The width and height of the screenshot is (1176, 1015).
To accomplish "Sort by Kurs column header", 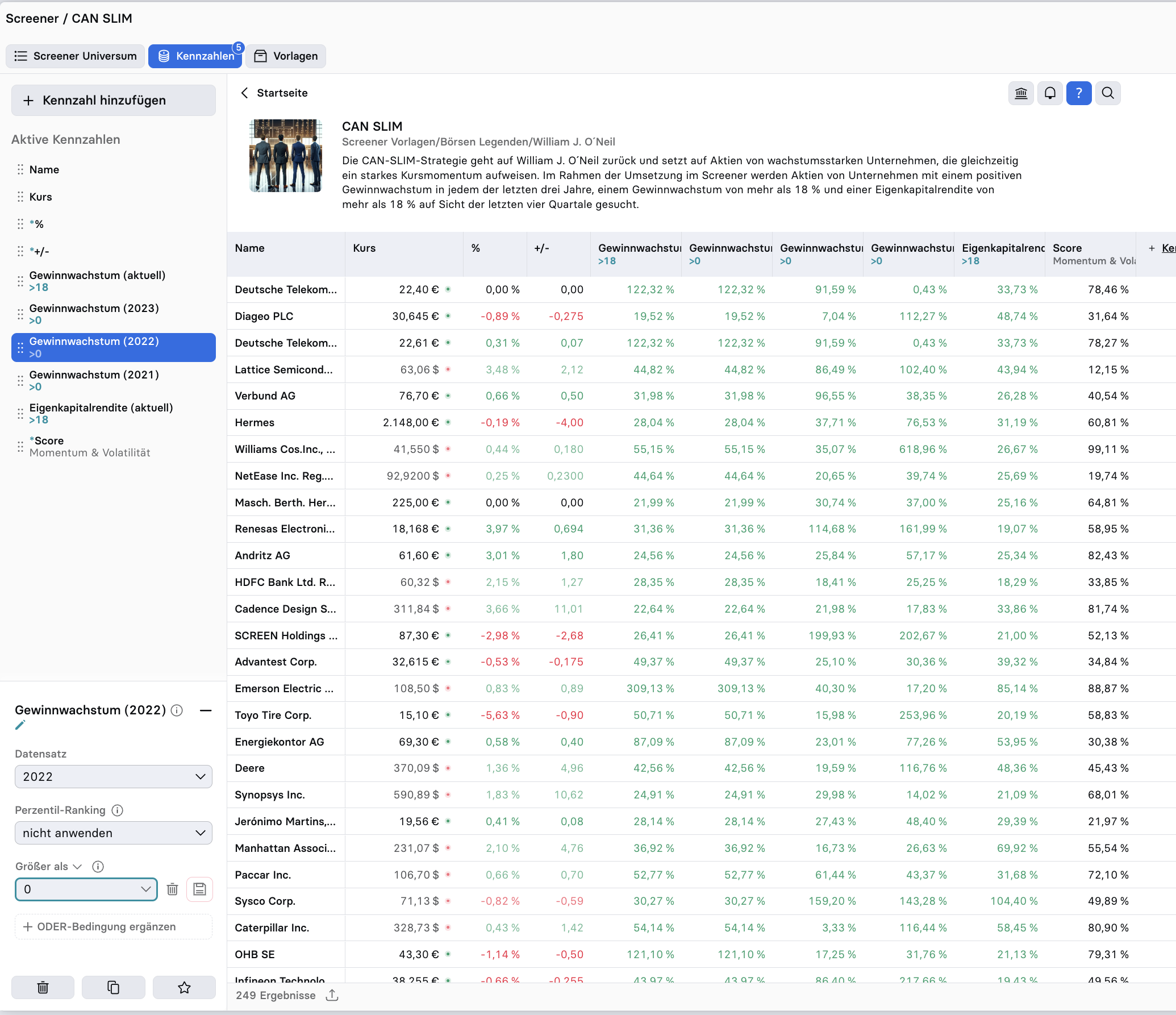I will (x=404, y=255).
